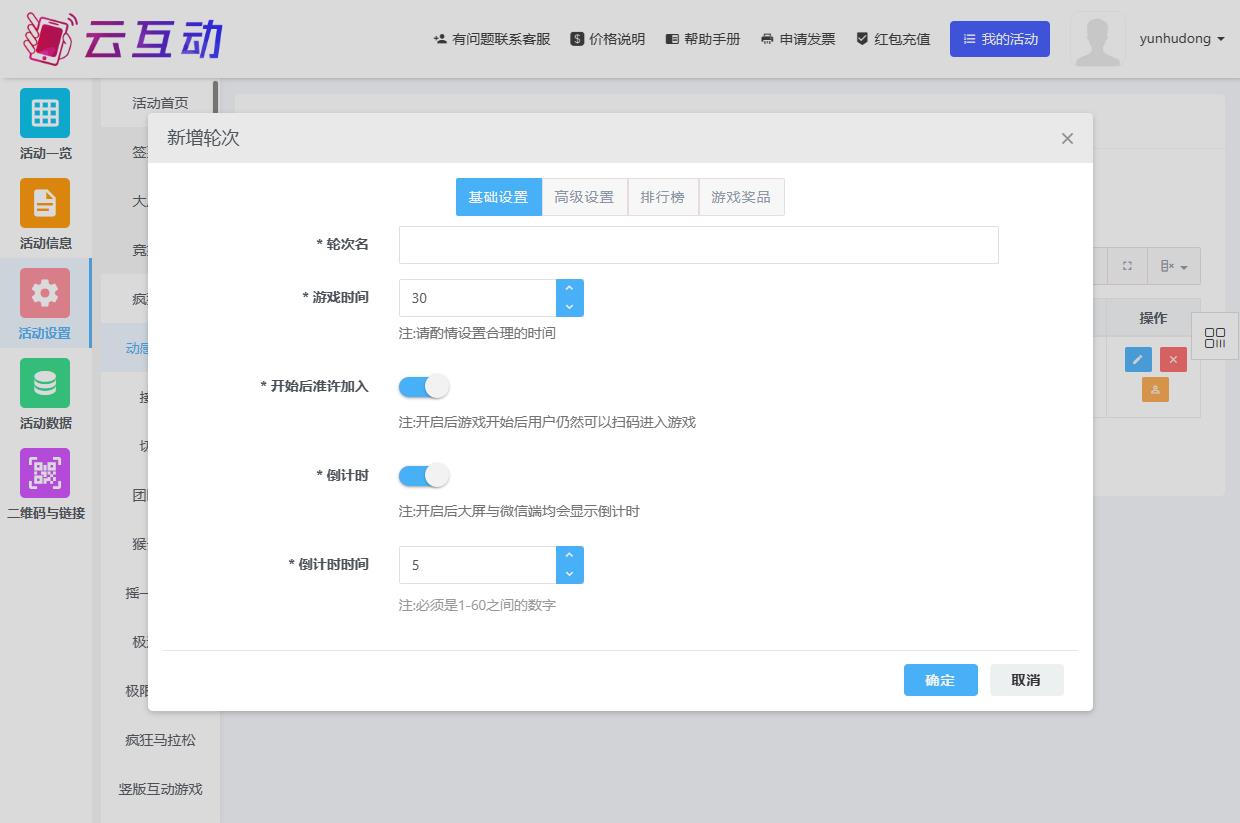Screen dimensions: 1240x823
Task: Open the 活动数据 database icon
Action: click(x=45, y=383)
